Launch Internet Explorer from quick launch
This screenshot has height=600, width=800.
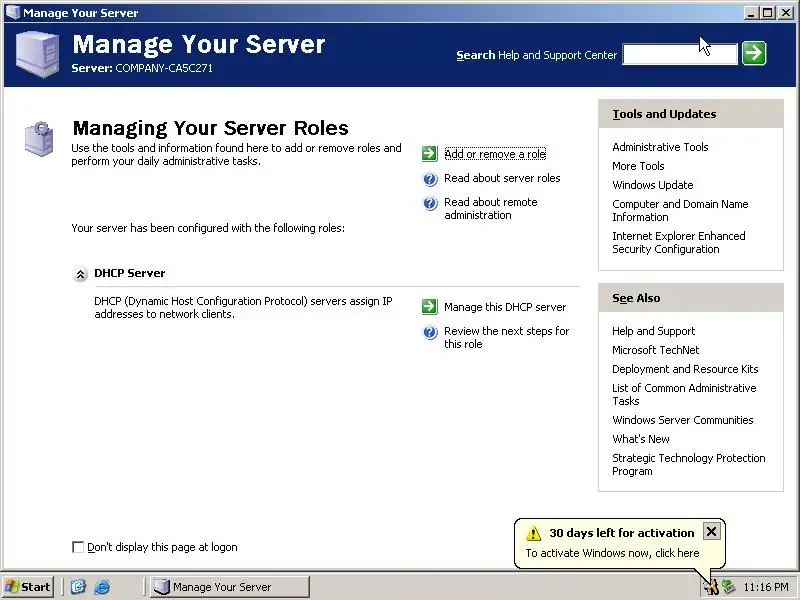[102, 587]
